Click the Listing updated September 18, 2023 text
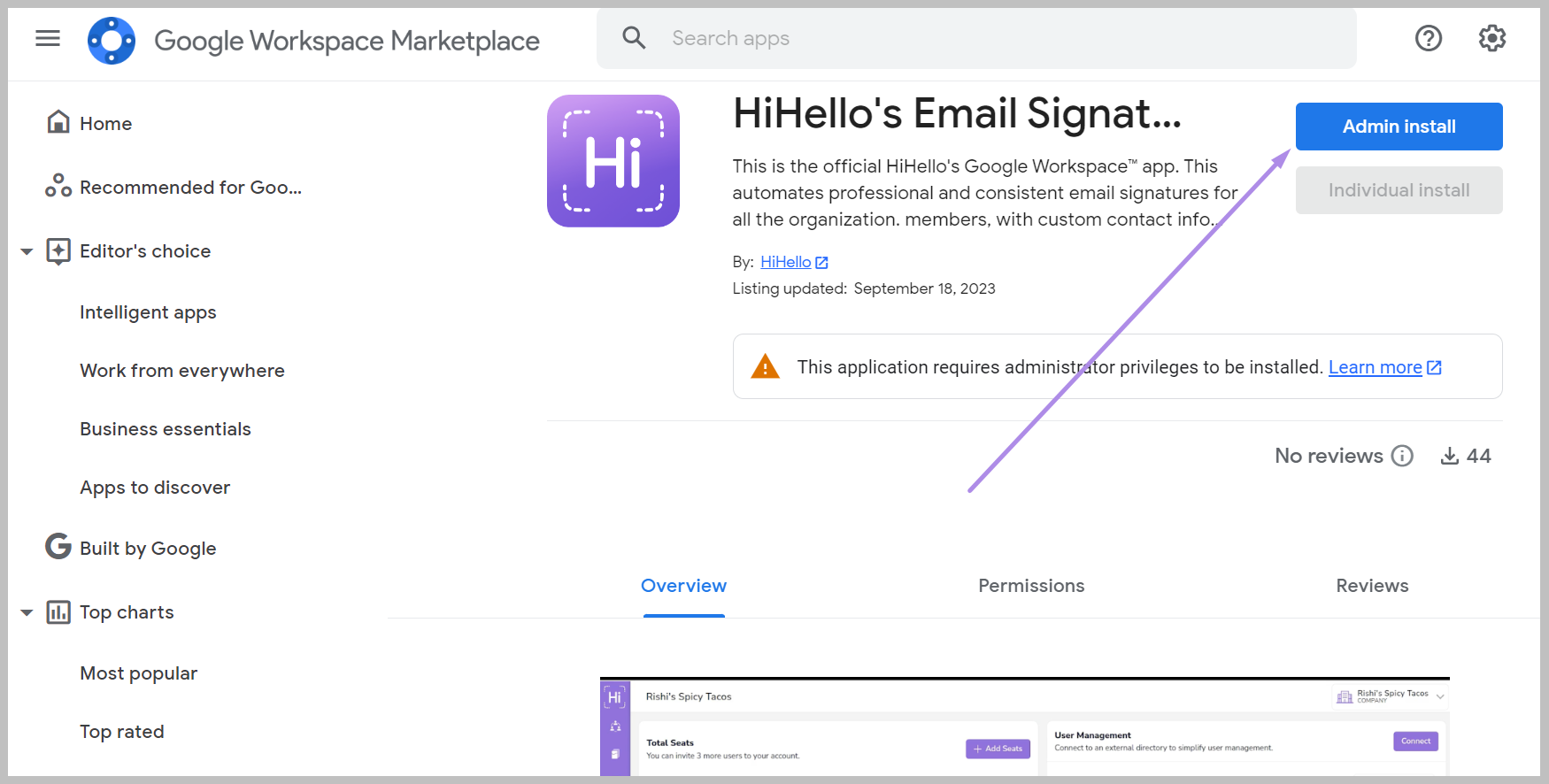This screenshot has width=1549, height=784. click(864, 288)
